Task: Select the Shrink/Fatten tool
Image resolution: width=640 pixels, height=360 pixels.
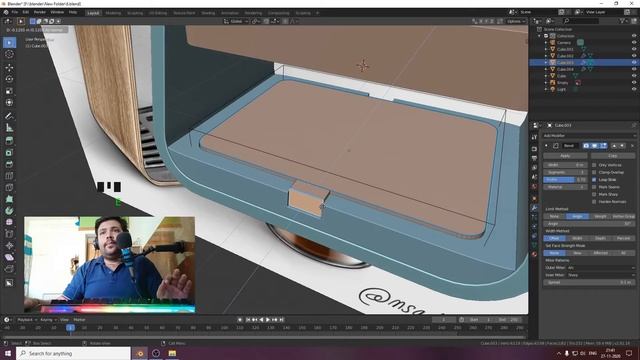Action: [9, 245]
